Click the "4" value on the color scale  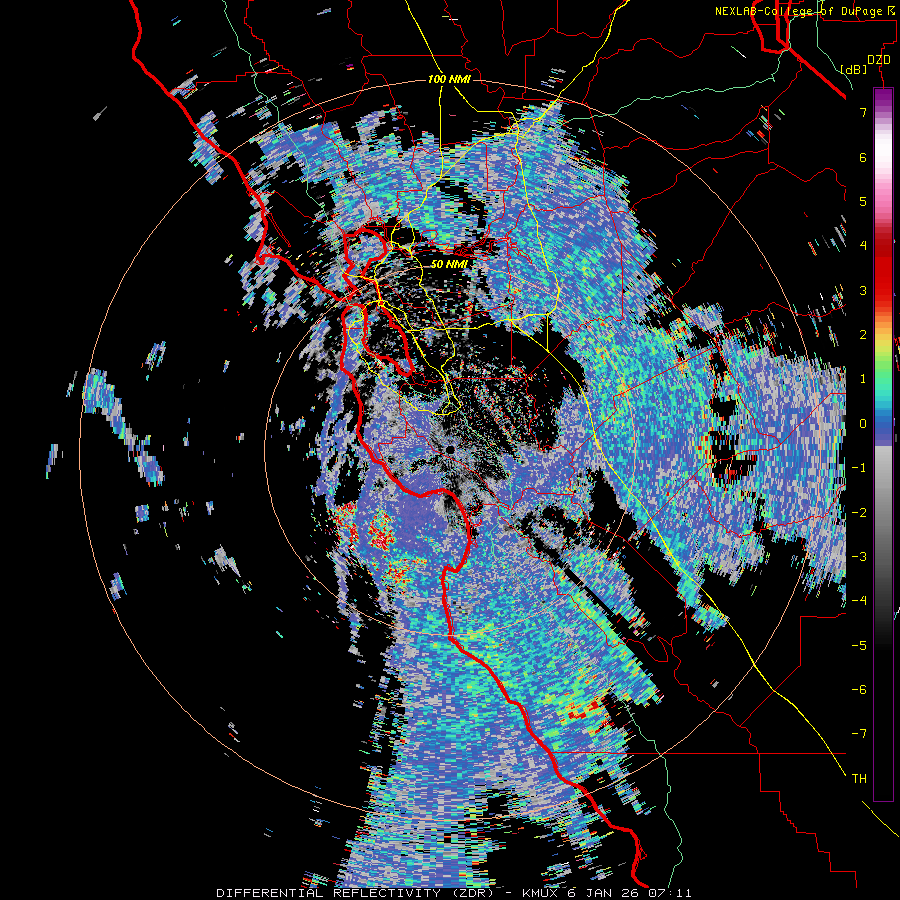click(x=863, y=246)
